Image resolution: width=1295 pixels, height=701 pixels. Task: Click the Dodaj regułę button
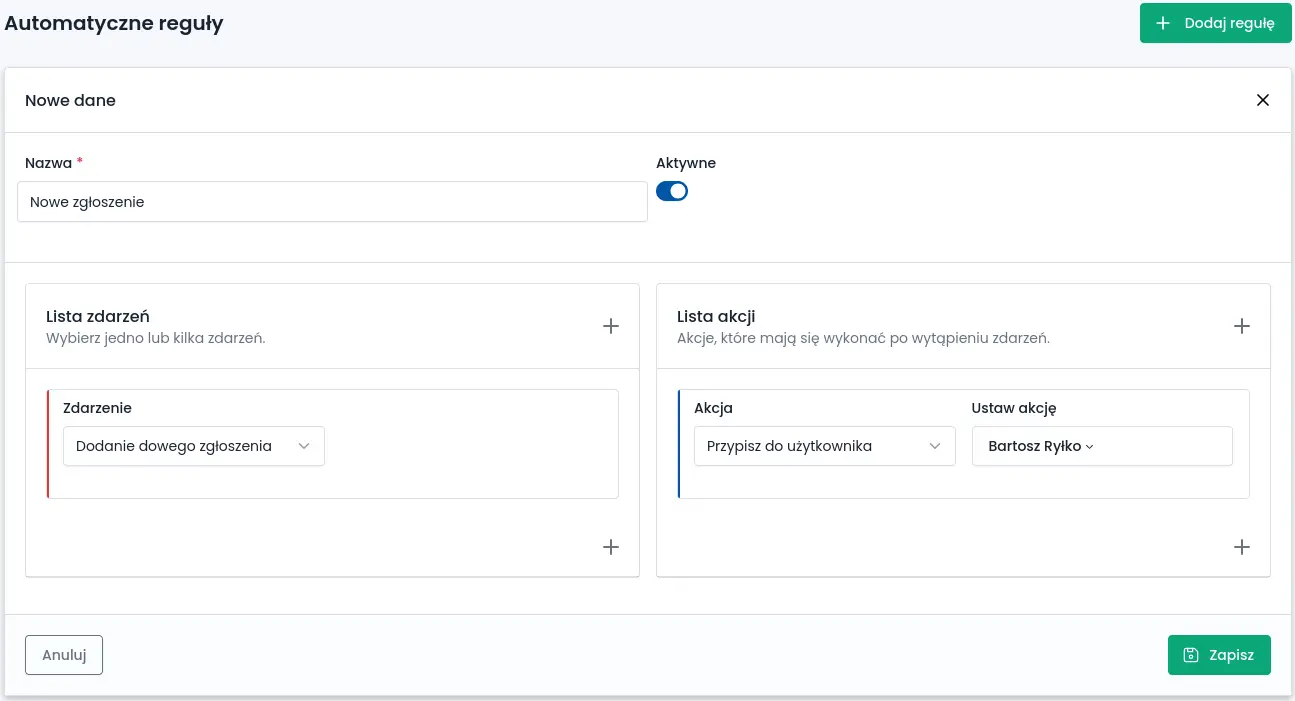click(1215, 23)
